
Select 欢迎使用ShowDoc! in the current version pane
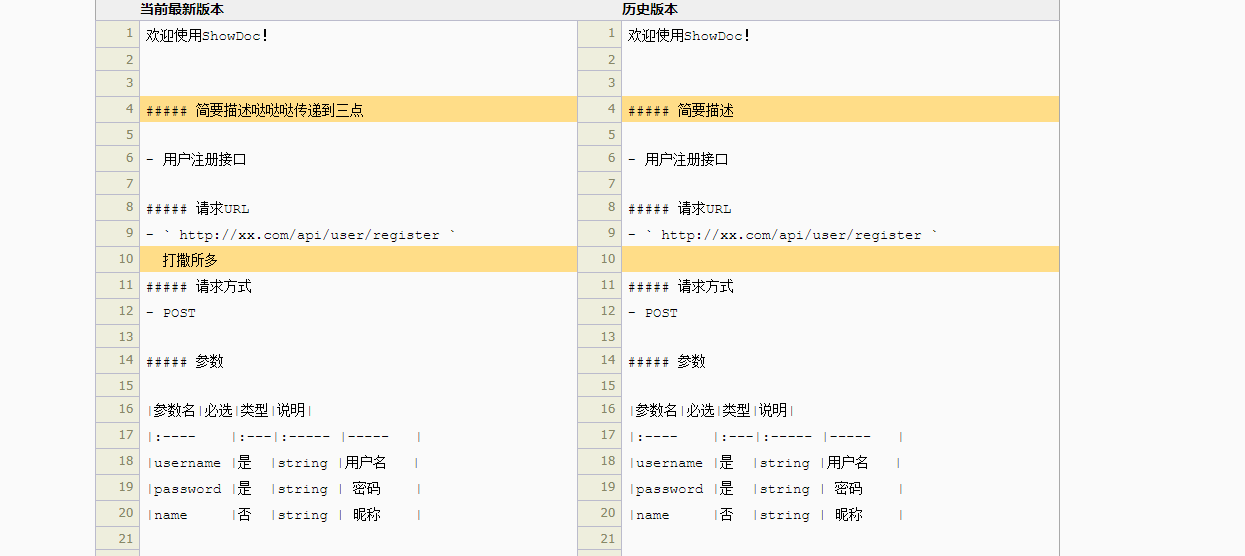tap(207, 35)
